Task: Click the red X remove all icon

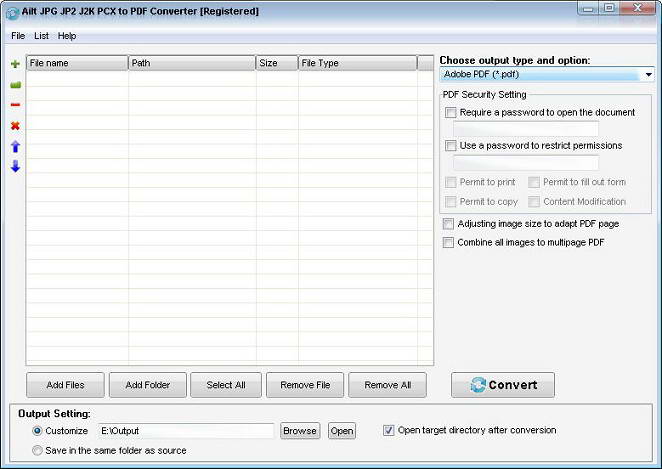Action: coord(15,126)
